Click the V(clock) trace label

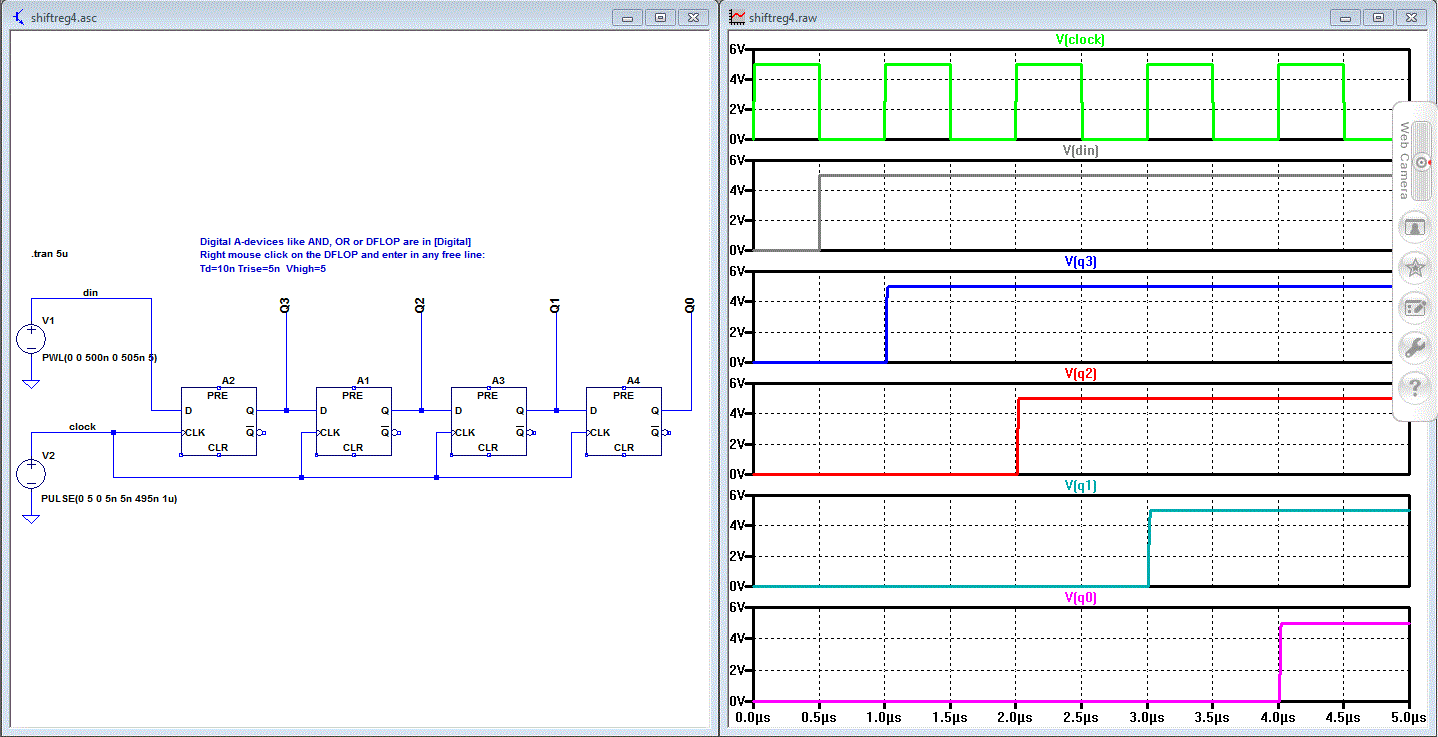point(1080,40)
